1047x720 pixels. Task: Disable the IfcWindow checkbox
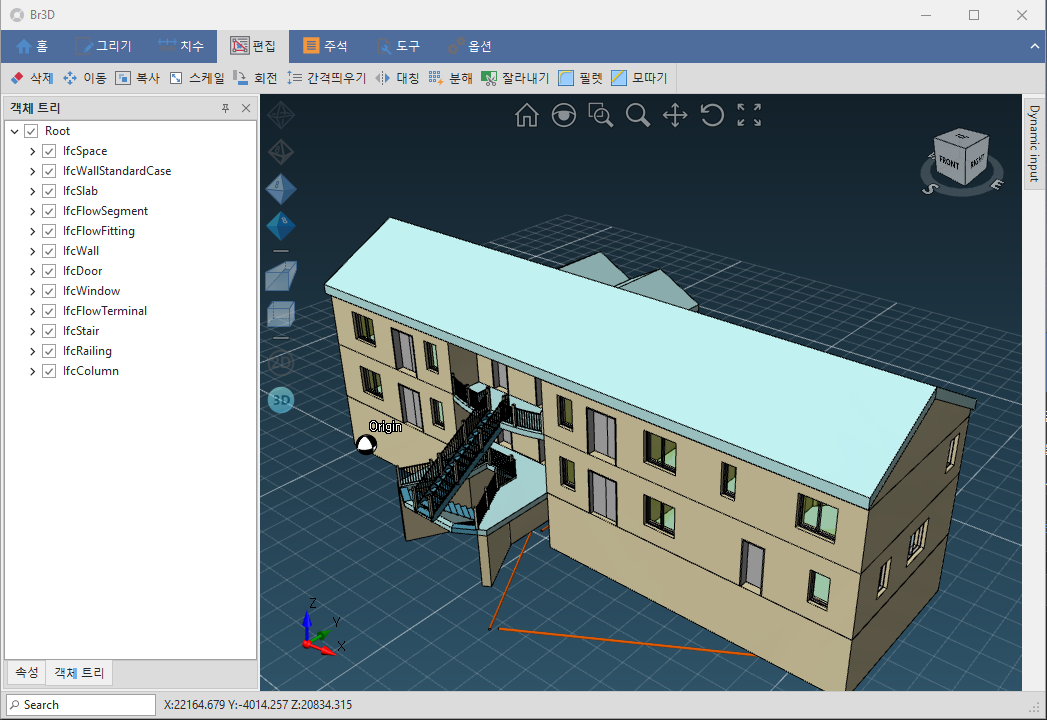coord(49,291)
